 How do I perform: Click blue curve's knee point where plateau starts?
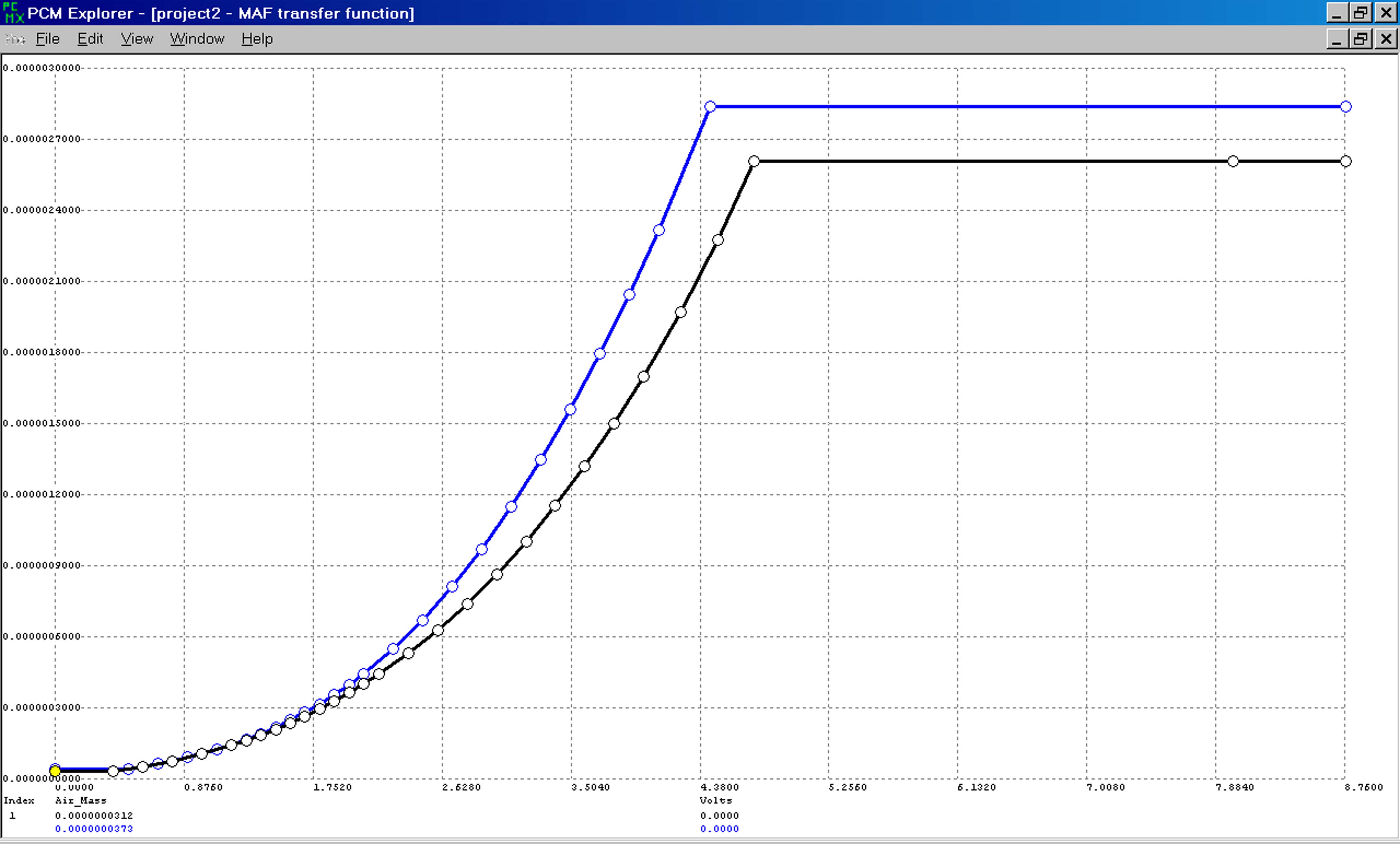point(710,107)
